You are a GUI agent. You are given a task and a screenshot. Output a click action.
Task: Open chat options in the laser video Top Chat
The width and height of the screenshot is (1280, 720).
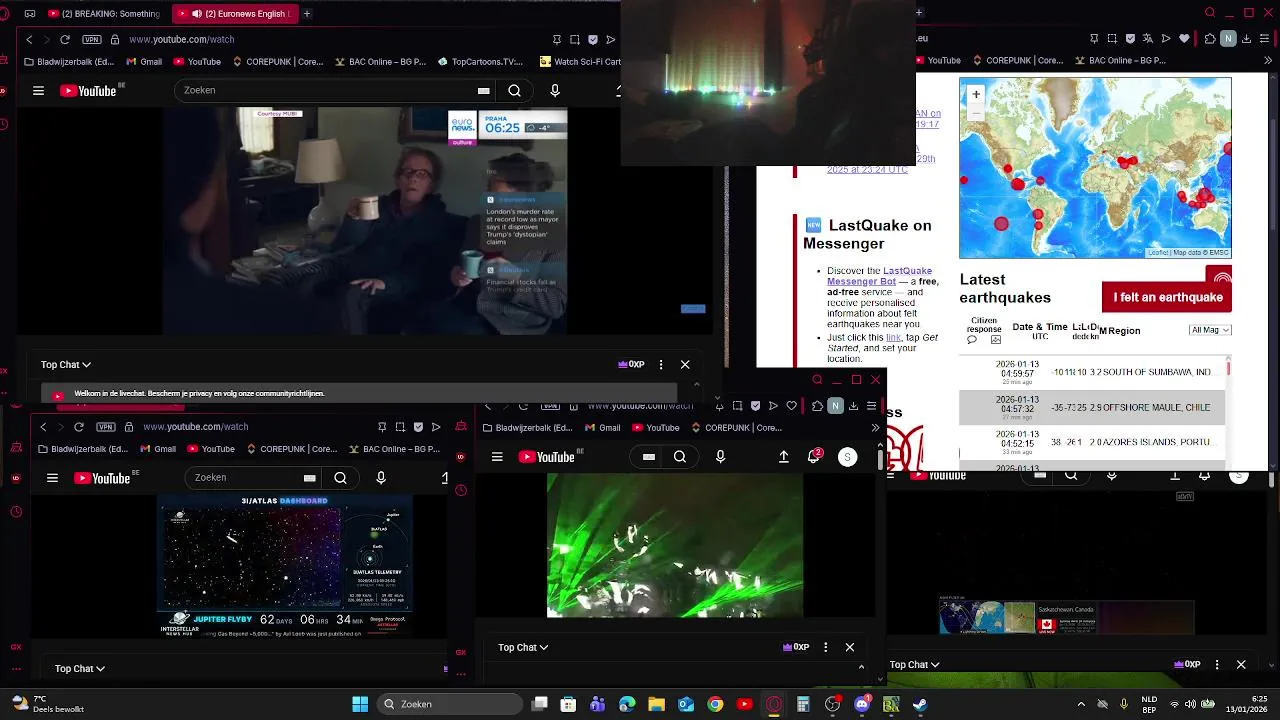(x=825, y=647)
